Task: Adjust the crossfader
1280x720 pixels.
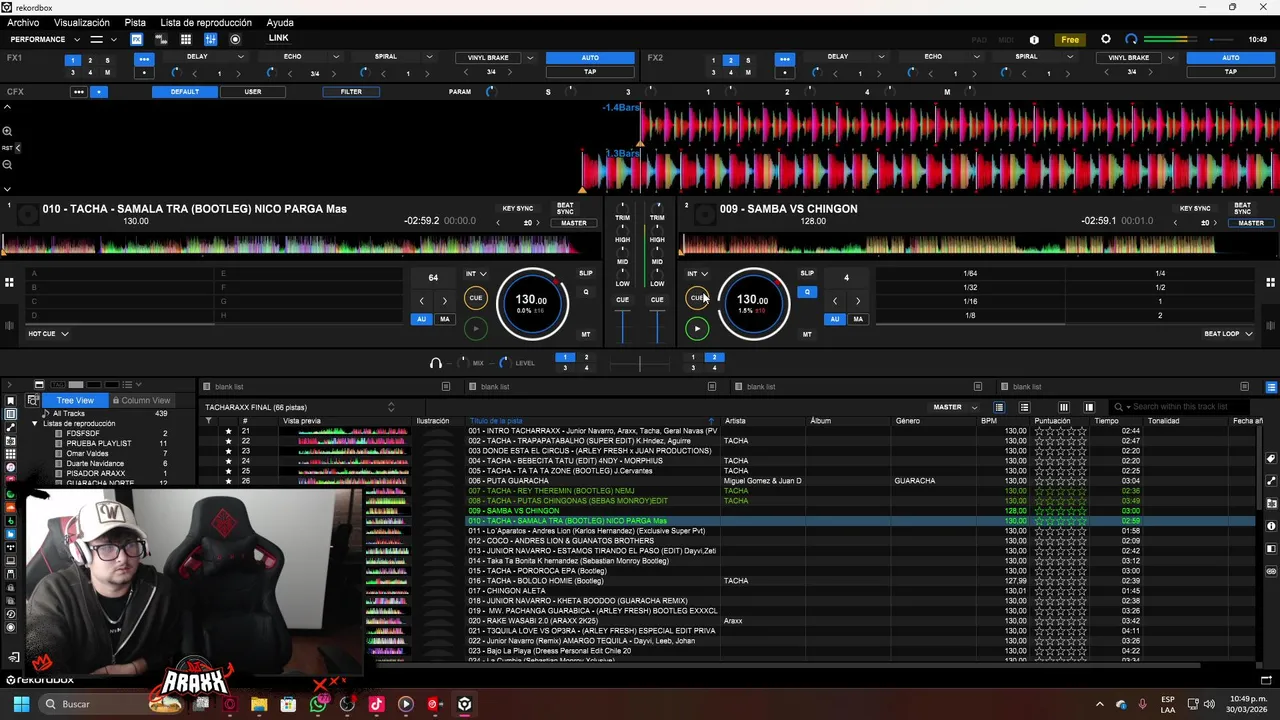Action: 639,364
